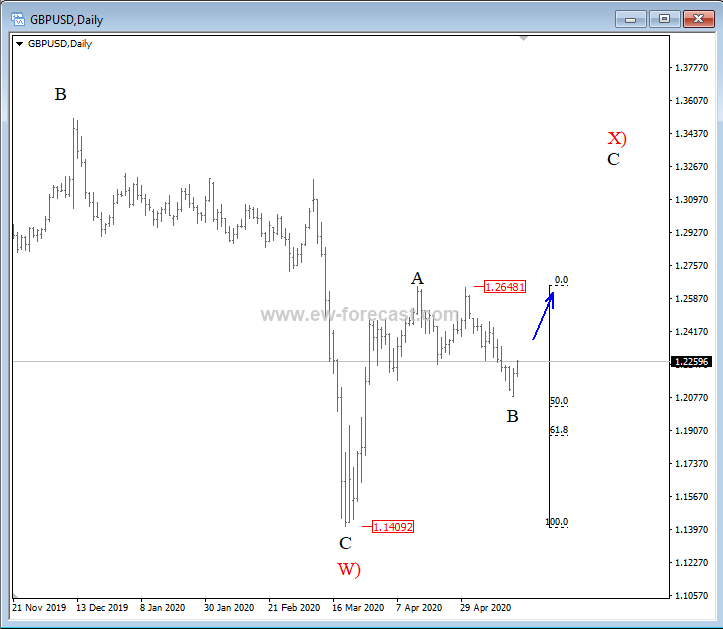Screen dimensions: 723x629
Task: Click the Fibonacci 0.0 level marker
Action: point(561,281)
